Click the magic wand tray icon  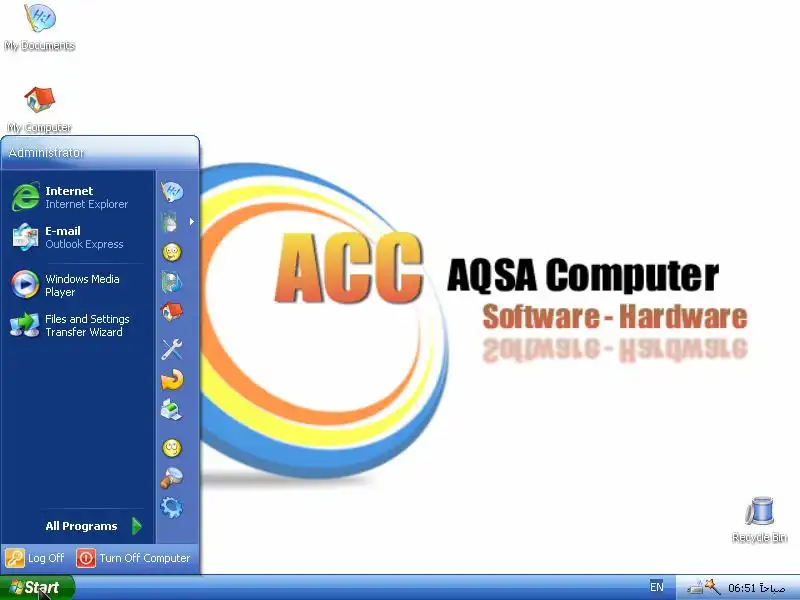click(712, 587)
